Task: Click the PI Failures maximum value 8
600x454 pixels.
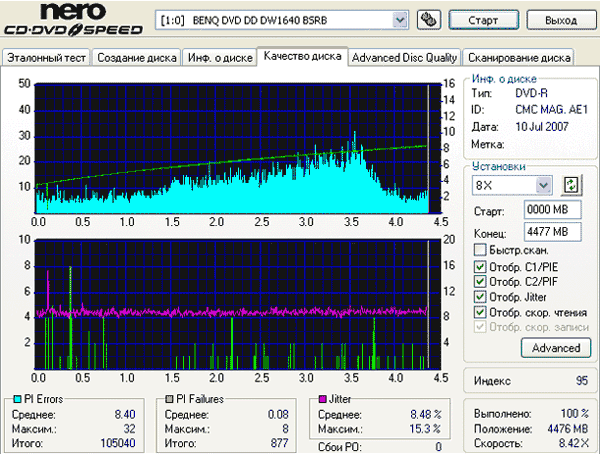Action: pyautogui.click(x=285, y=429)
